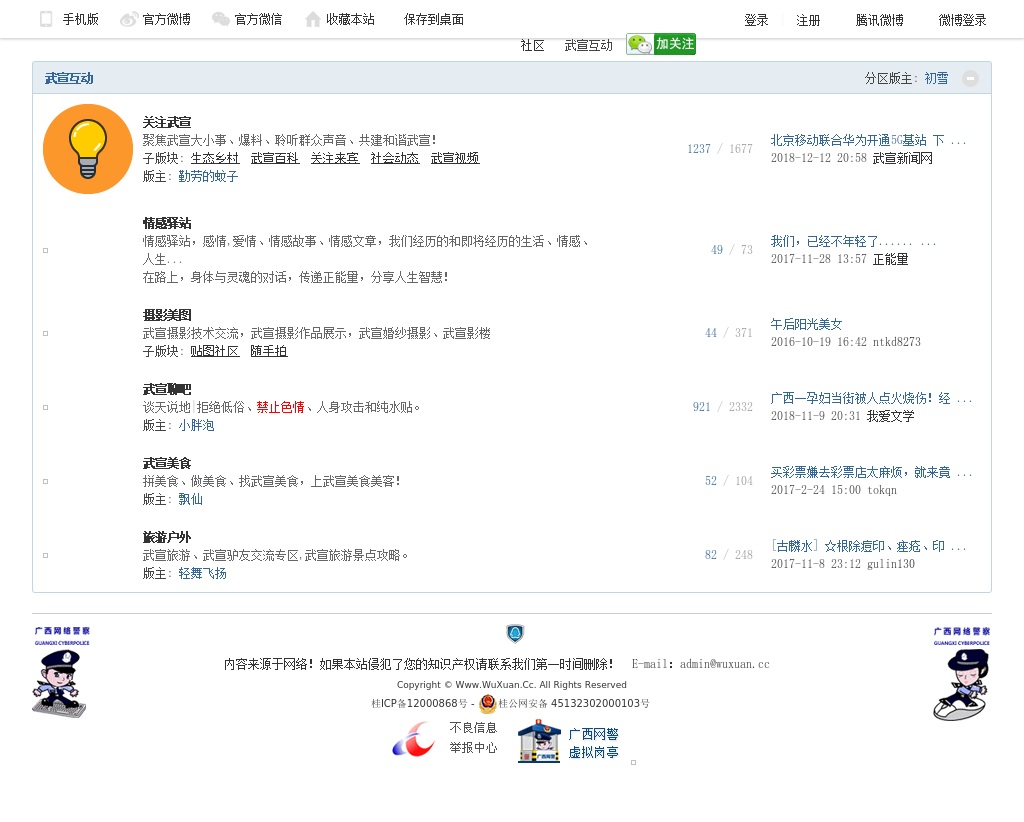Open the official Weibo icon
Image resolution: width=1024 pixels, height=822 pixels.
pyautogui.click(x=129, y=19)
